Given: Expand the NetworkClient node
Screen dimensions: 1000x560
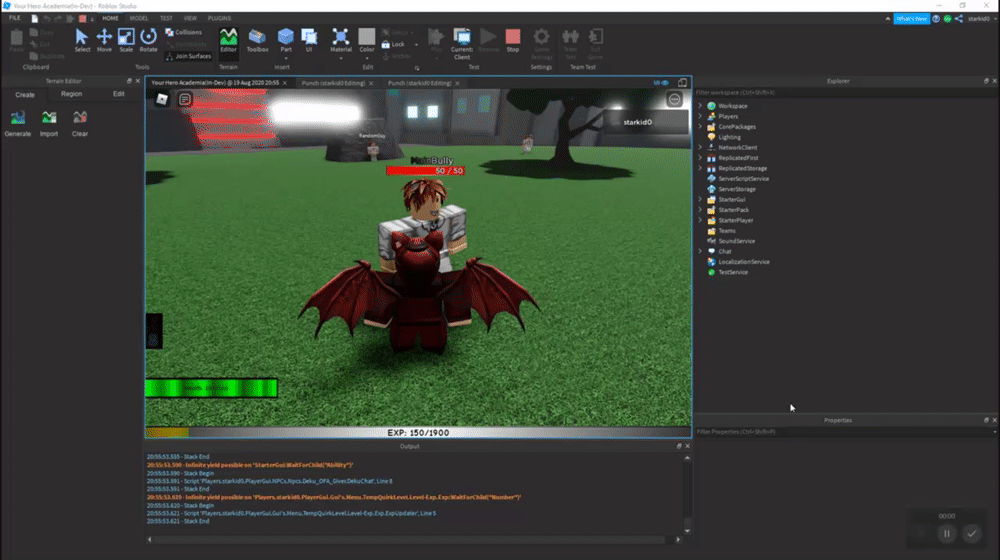Looking at the screenshot, I should tap(700, 147).
